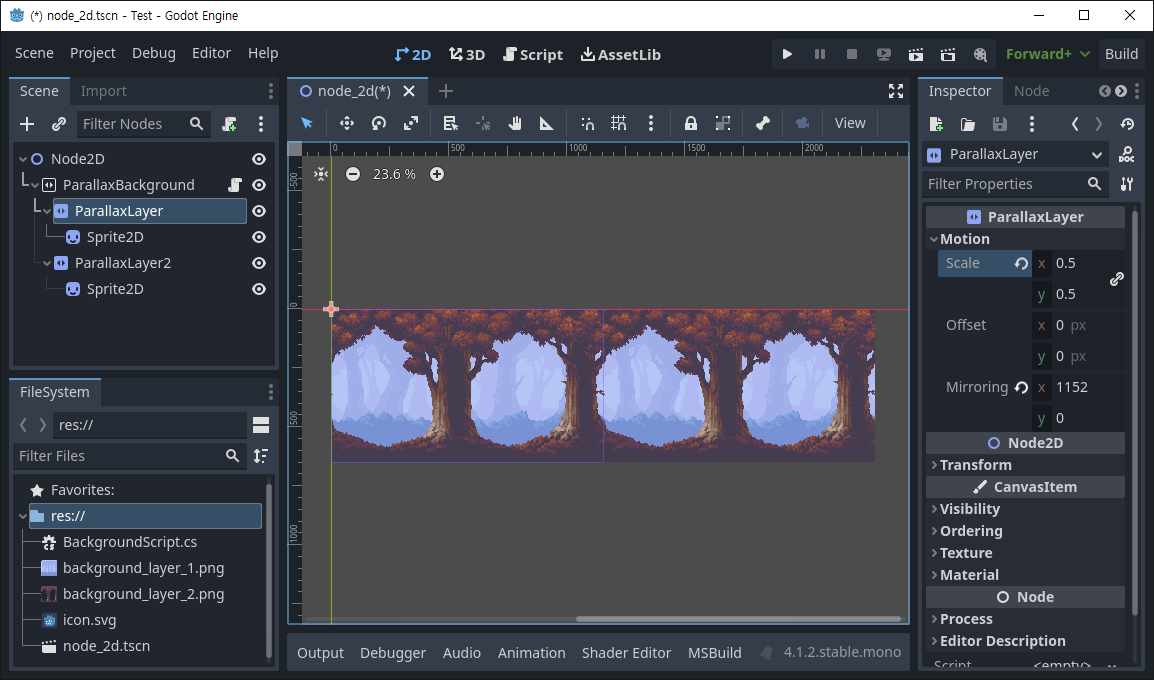
Task: Select the Ruler Mode tool
Action: [546, 123]
